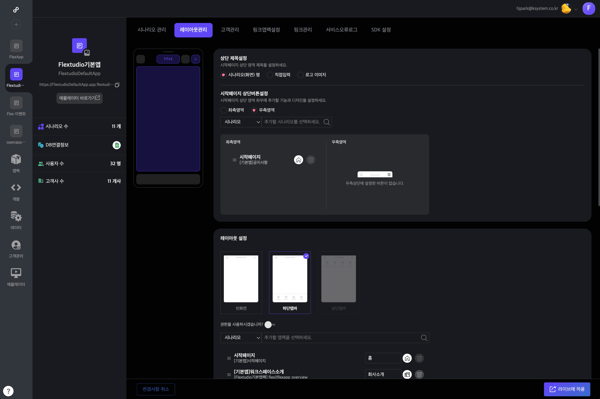Click the 에뮬레이터 바로가기 button
Screen dimensions: 600x399
pyautogui.click(x=80, y=98)
